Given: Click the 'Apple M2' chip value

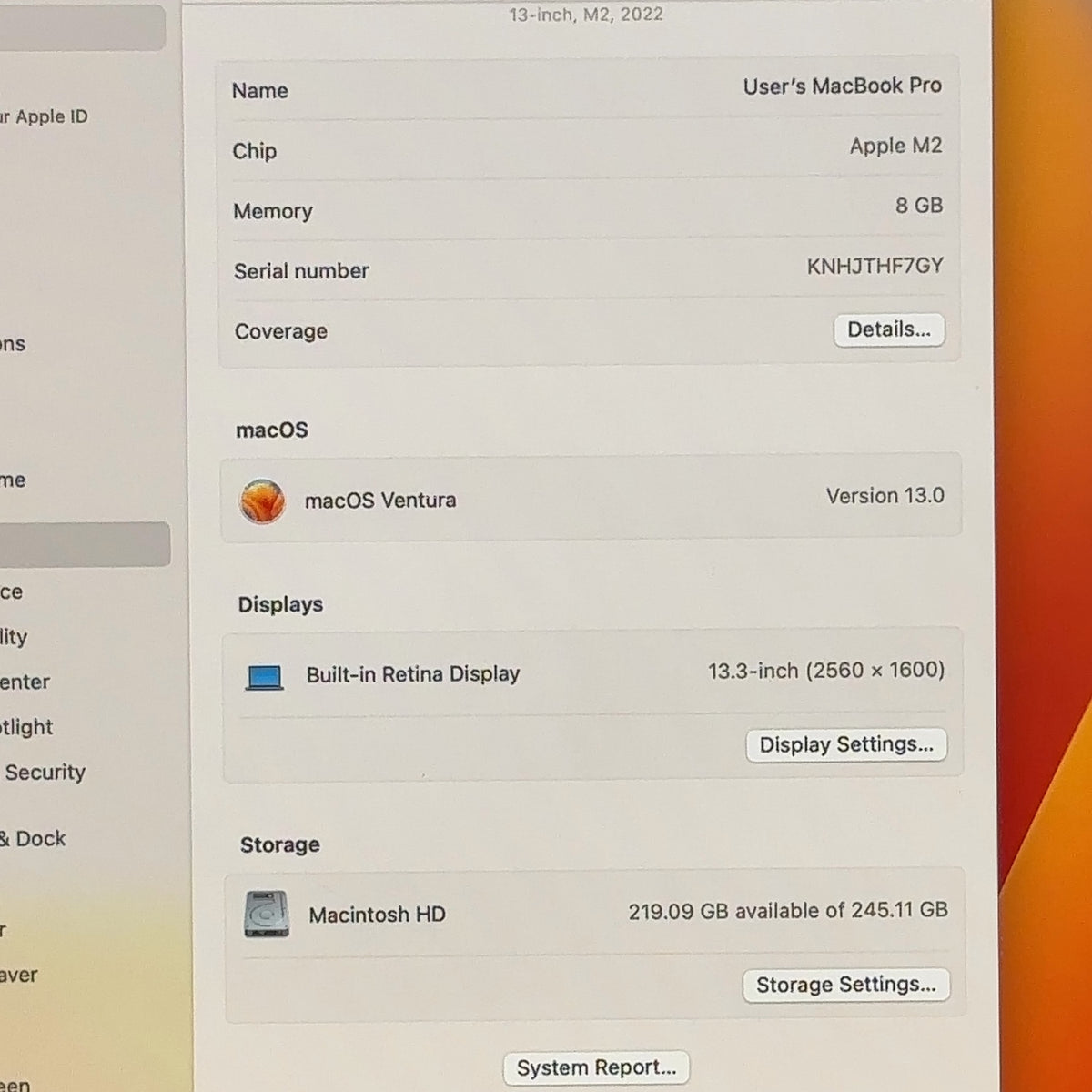Looking at the screenshot, I should pyautogui.click(x=895, y=146).
